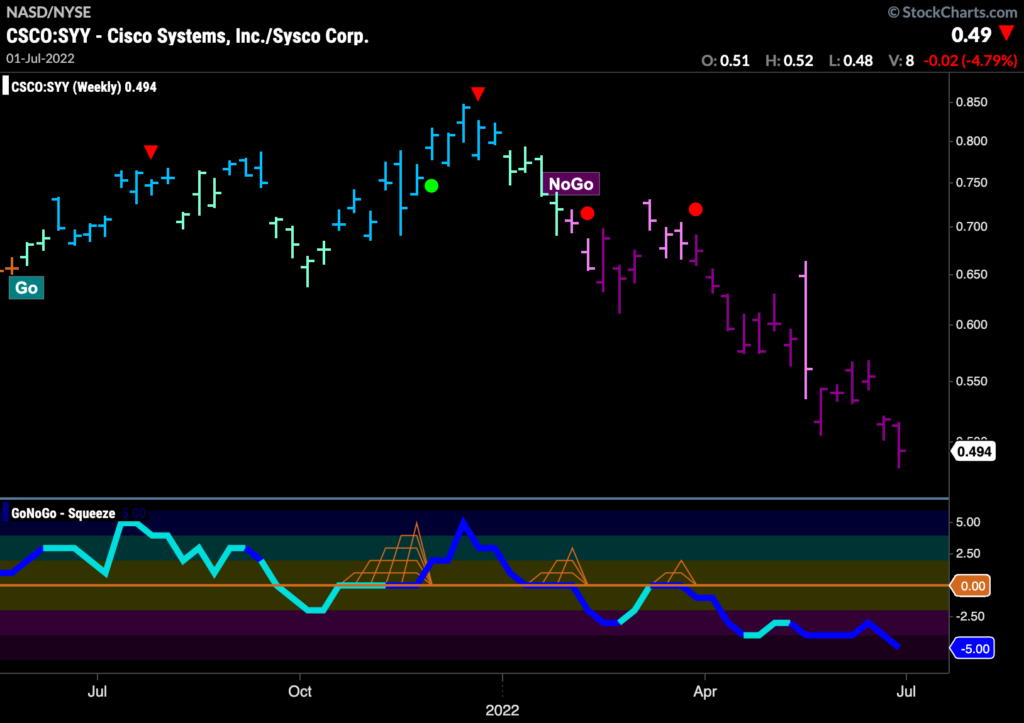The height and width of the screenshot is (723, 1024).
Task: Click the red change value -0.02 (-4.79%)
Action: click(970, 61)
